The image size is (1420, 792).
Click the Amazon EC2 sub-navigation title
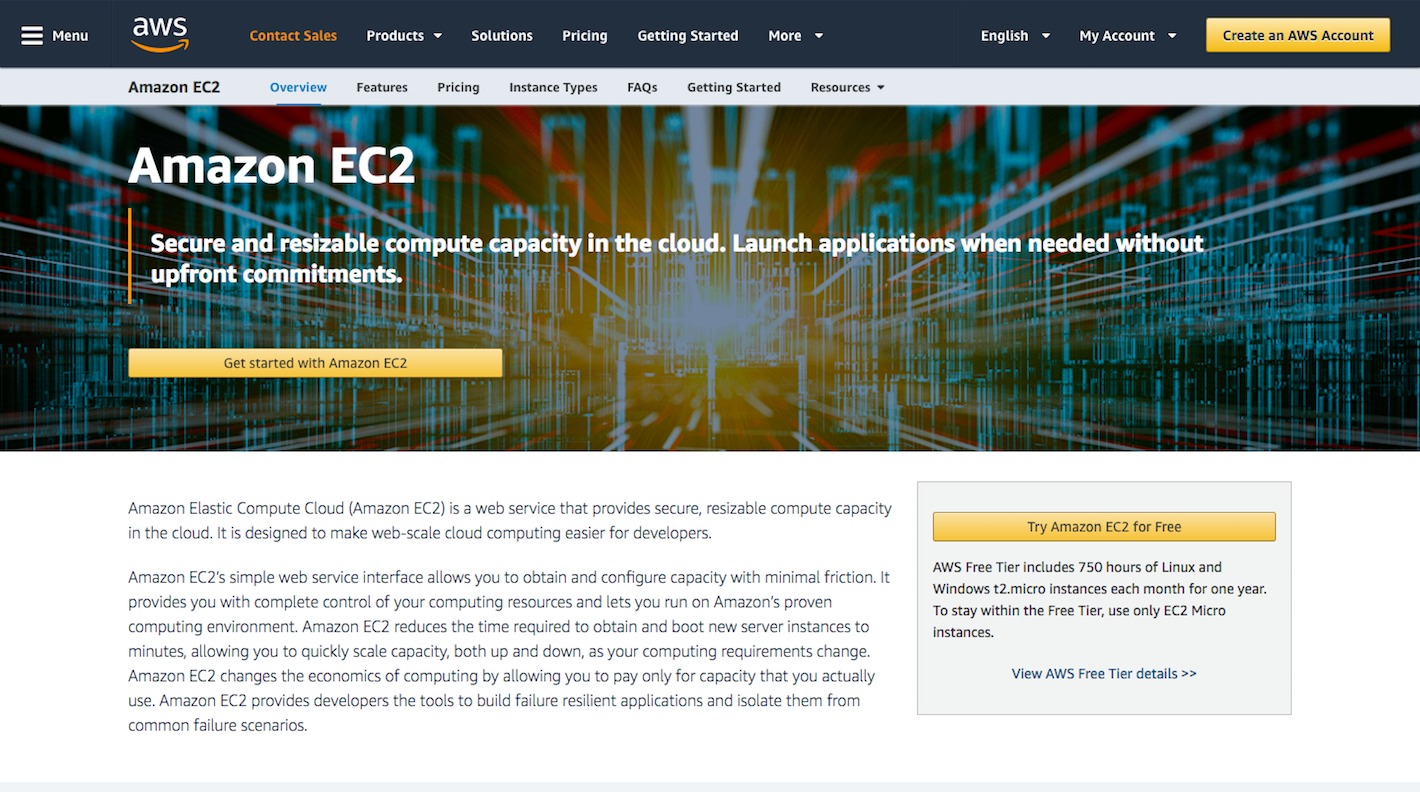click(x=174, y=87)
